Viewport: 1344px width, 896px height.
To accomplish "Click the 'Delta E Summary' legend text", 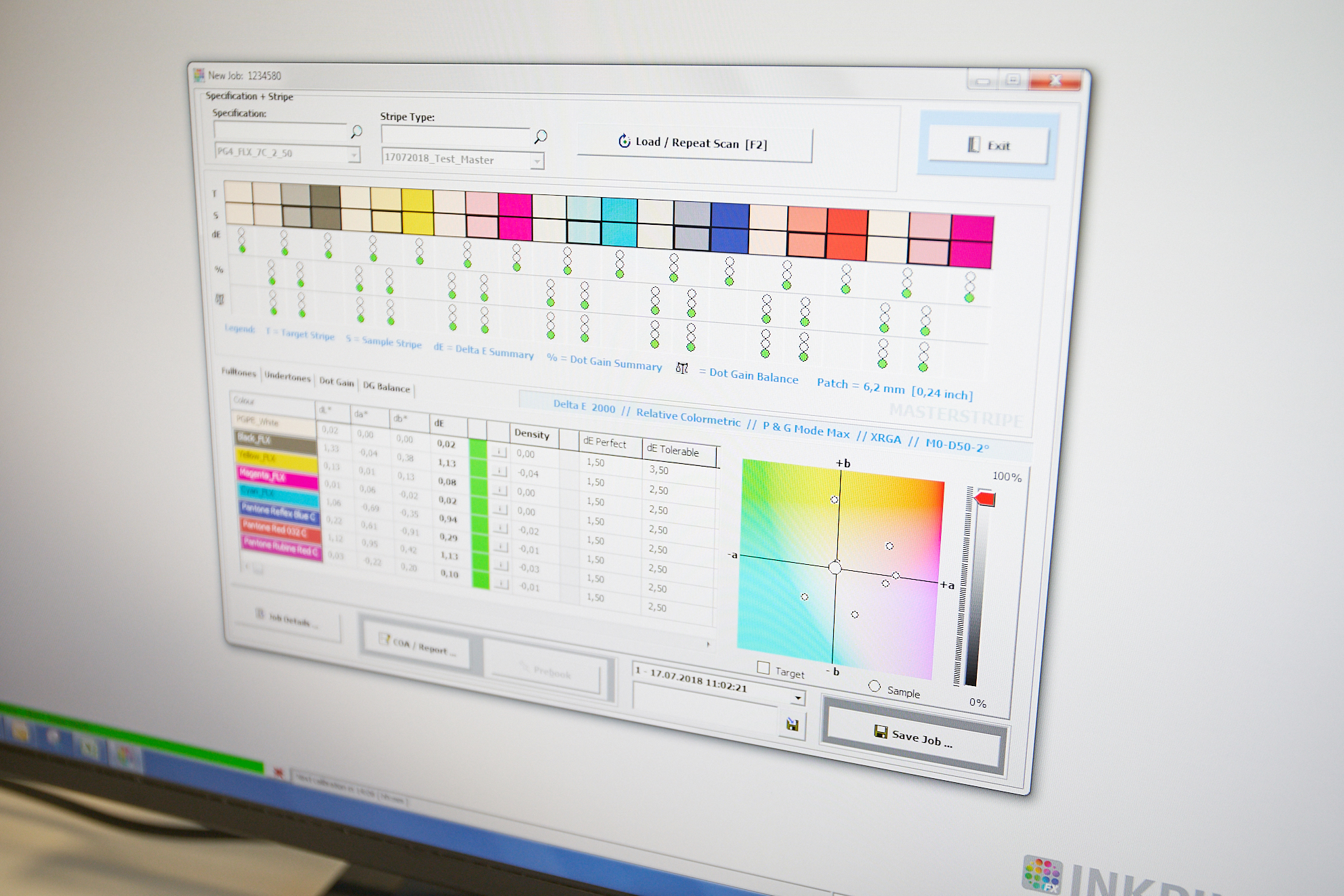I will pyautogui.click(x=495, y=351).
